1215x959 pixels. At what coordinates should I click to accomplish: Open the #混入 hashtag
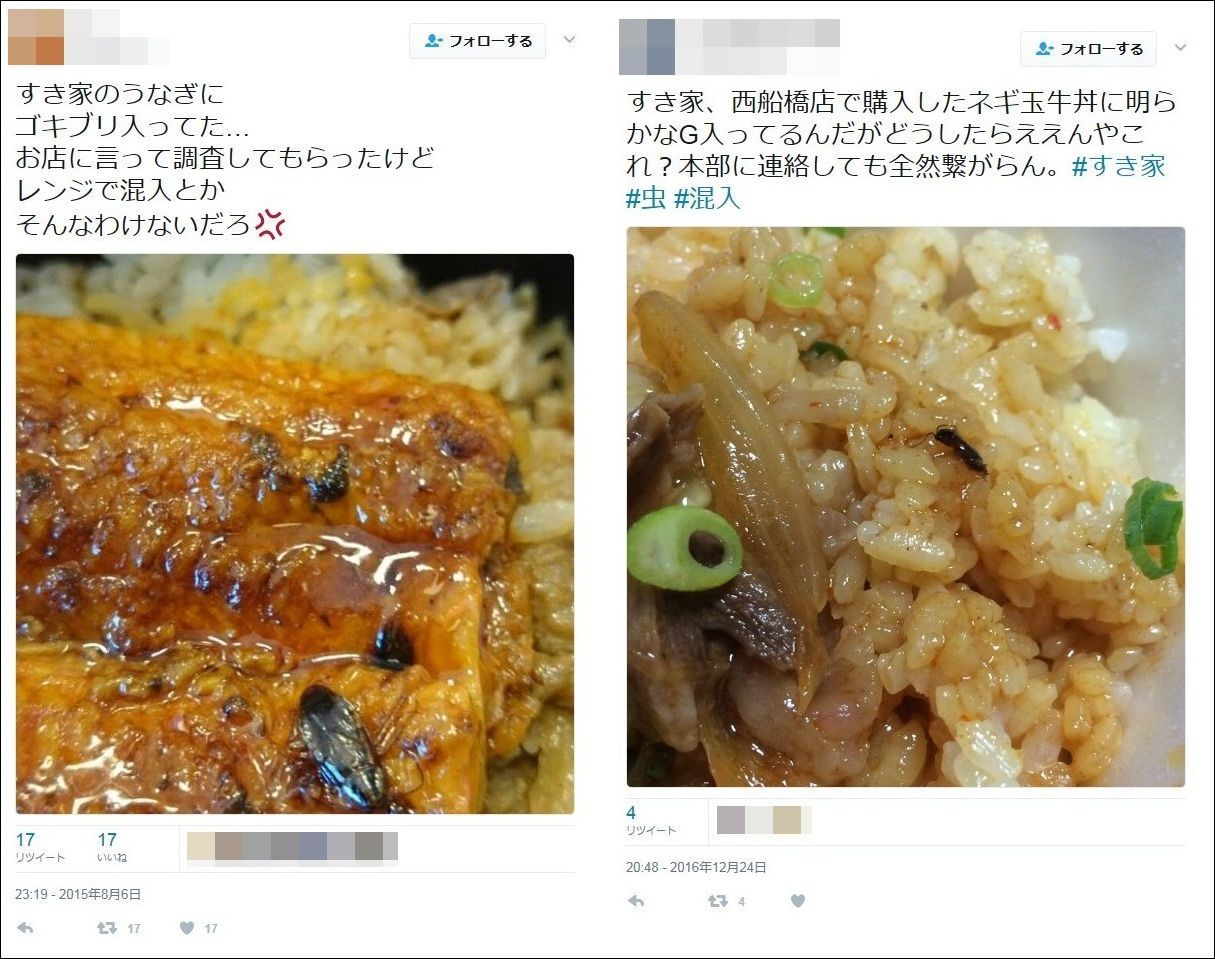tap(707, 198)
